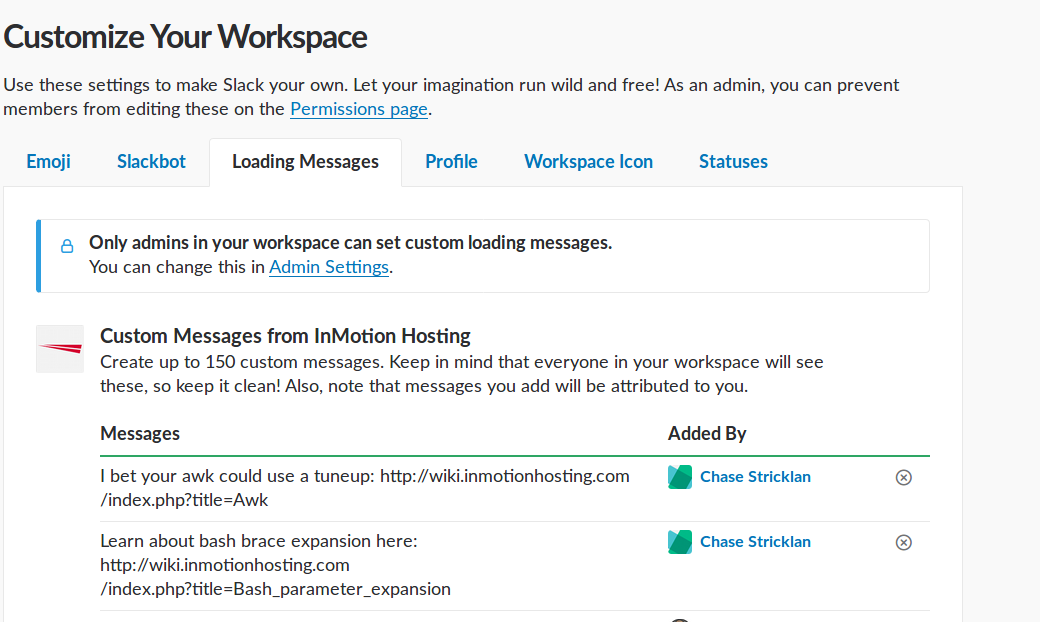The width and height of the screenshot is (1040, 622).
Task: Delete the awk tuneup loading message
Action: 903,478
